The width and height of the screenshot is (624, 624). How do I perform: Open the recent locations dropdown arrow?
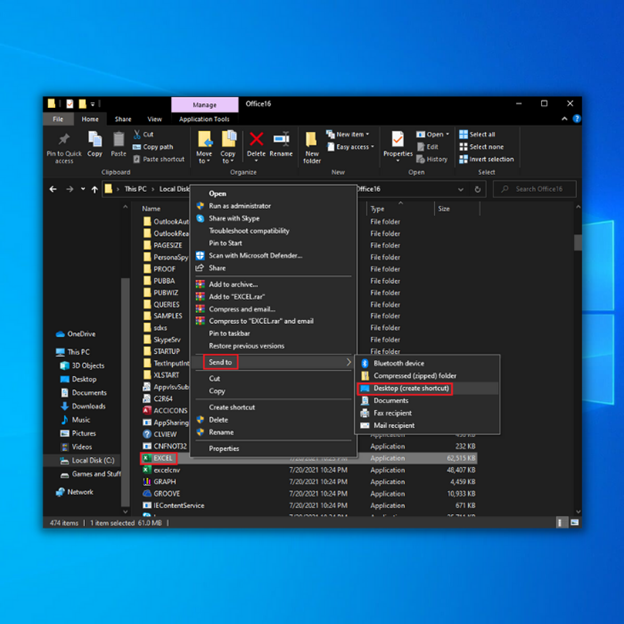pos(83,189)
